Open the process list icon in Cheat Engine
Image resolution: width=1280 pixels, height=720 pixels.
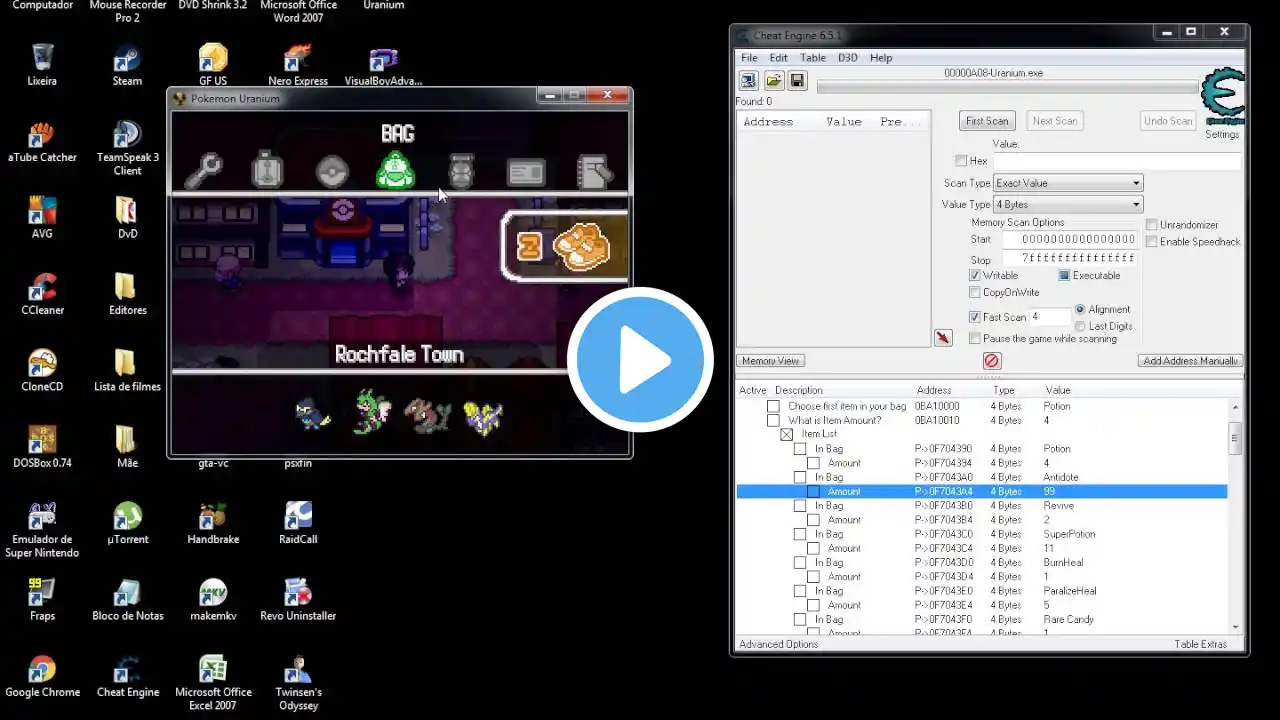[748, 81]
